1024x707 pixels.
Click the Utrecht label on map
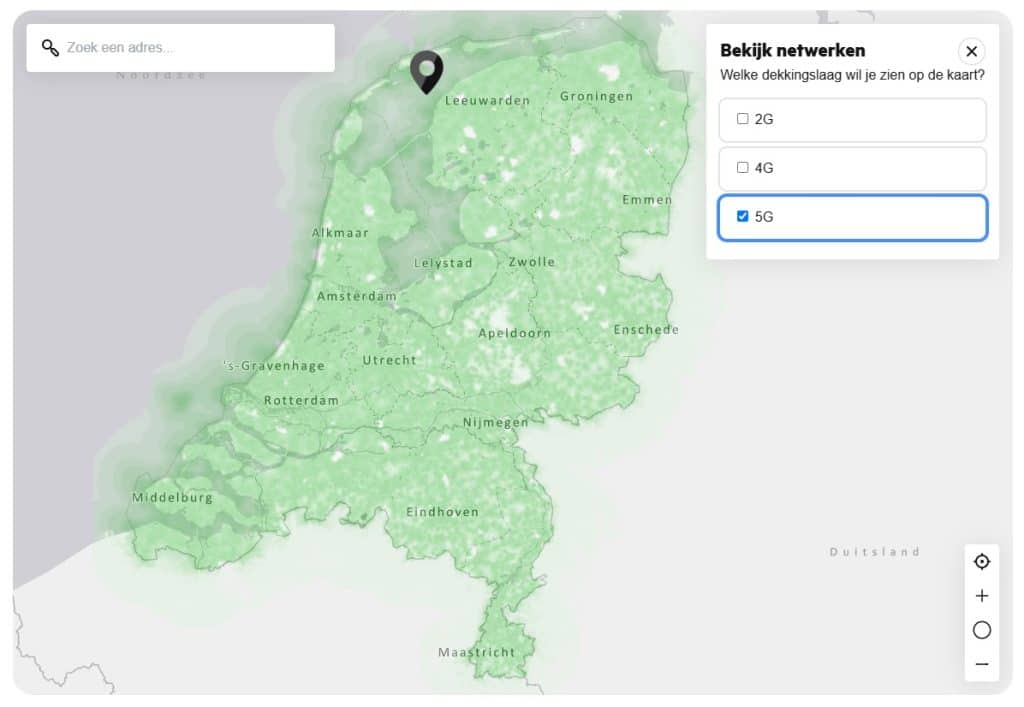click(x=389, y=360)
